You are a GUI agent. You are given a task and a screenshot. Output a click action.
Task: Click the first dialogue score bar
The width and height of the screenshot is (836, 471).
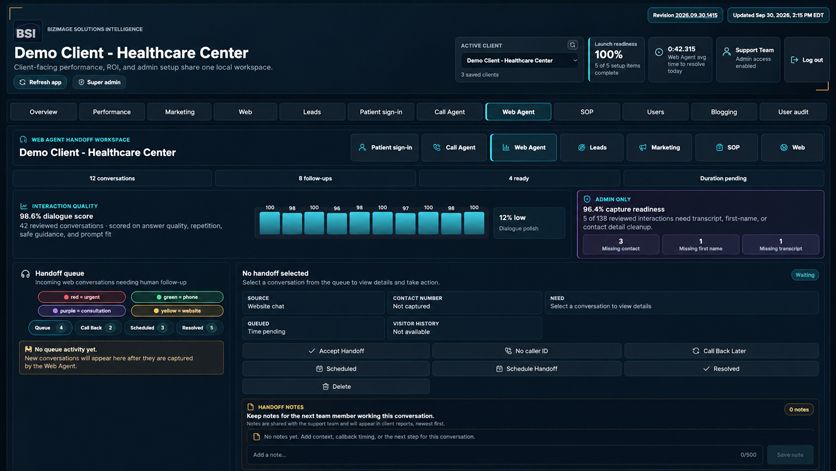point(270,223)
